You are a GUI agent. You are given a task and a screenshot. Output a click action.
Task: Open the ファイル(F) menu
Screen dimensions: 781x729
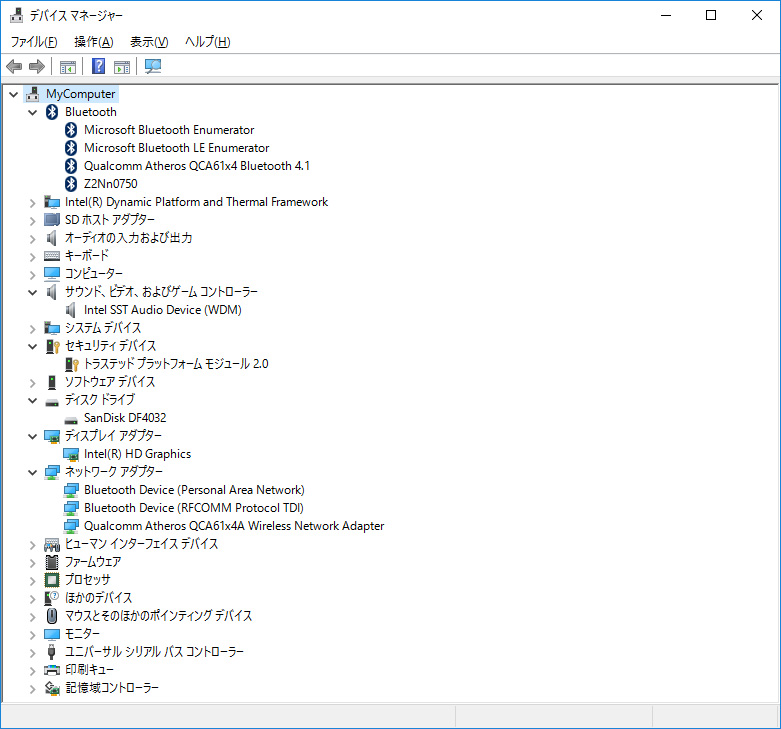click(33, 42)
